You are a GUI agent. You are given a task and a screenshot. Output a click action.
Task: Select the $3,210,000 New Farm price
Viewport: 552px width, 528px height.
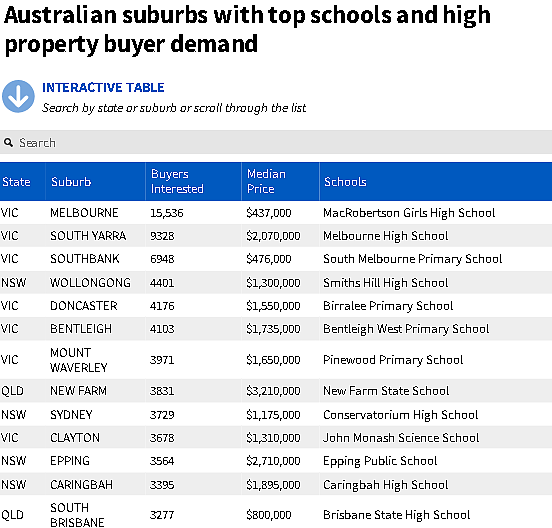[x=273, y=391]
